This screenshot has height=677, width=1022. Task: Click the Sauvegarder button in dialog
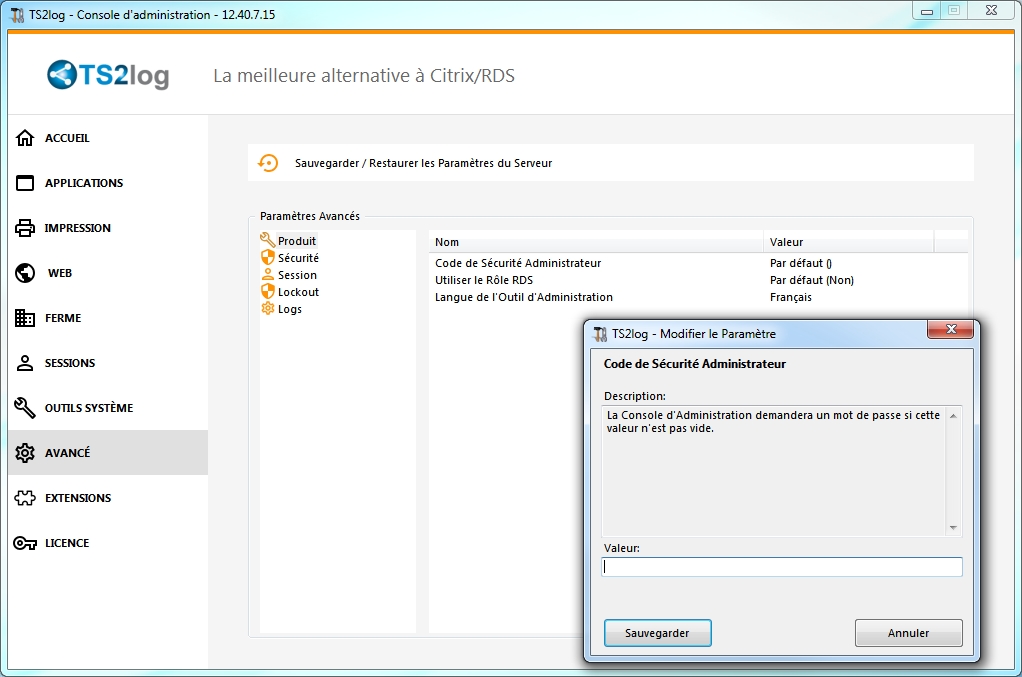coord(658,633)
